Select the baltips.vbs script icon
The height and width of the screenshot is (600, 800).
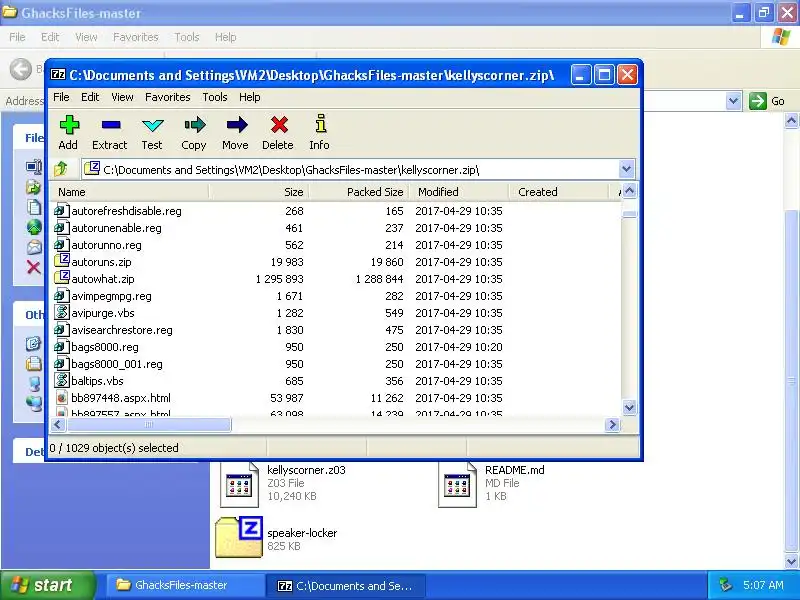point(62,380)
